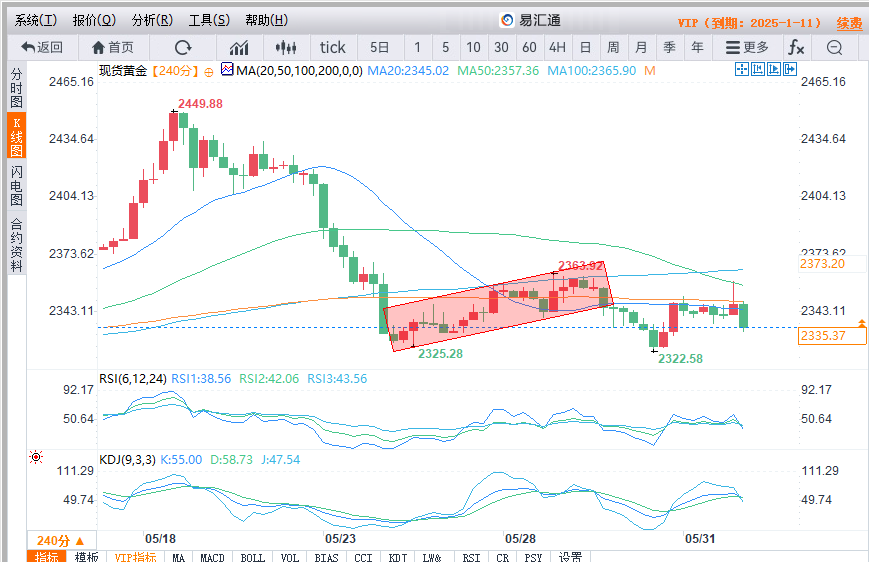Expand the 更多 more options menu
This screenshot has width=869, height=562.
[x=747, y=47]
